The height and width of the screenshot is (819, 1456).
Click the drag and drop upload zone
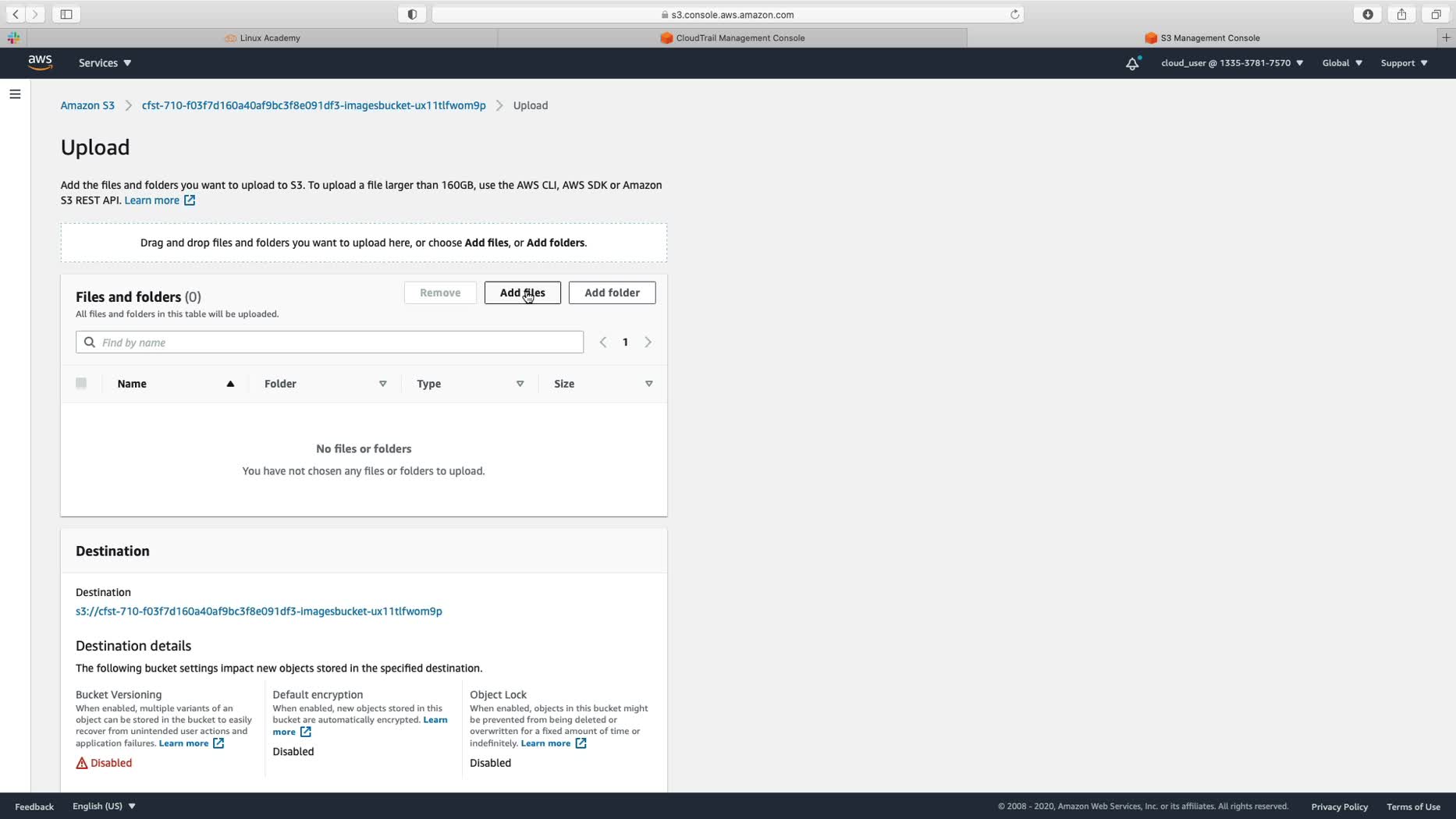[364, 243]
